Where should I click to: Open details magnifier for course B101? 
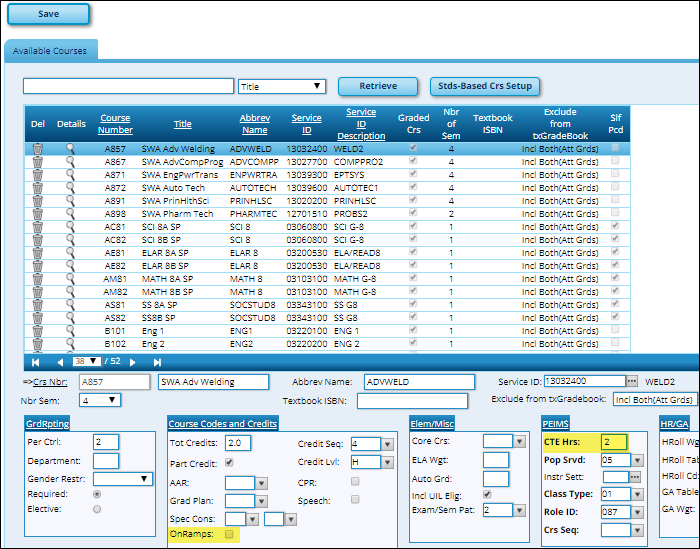[70, 330]
